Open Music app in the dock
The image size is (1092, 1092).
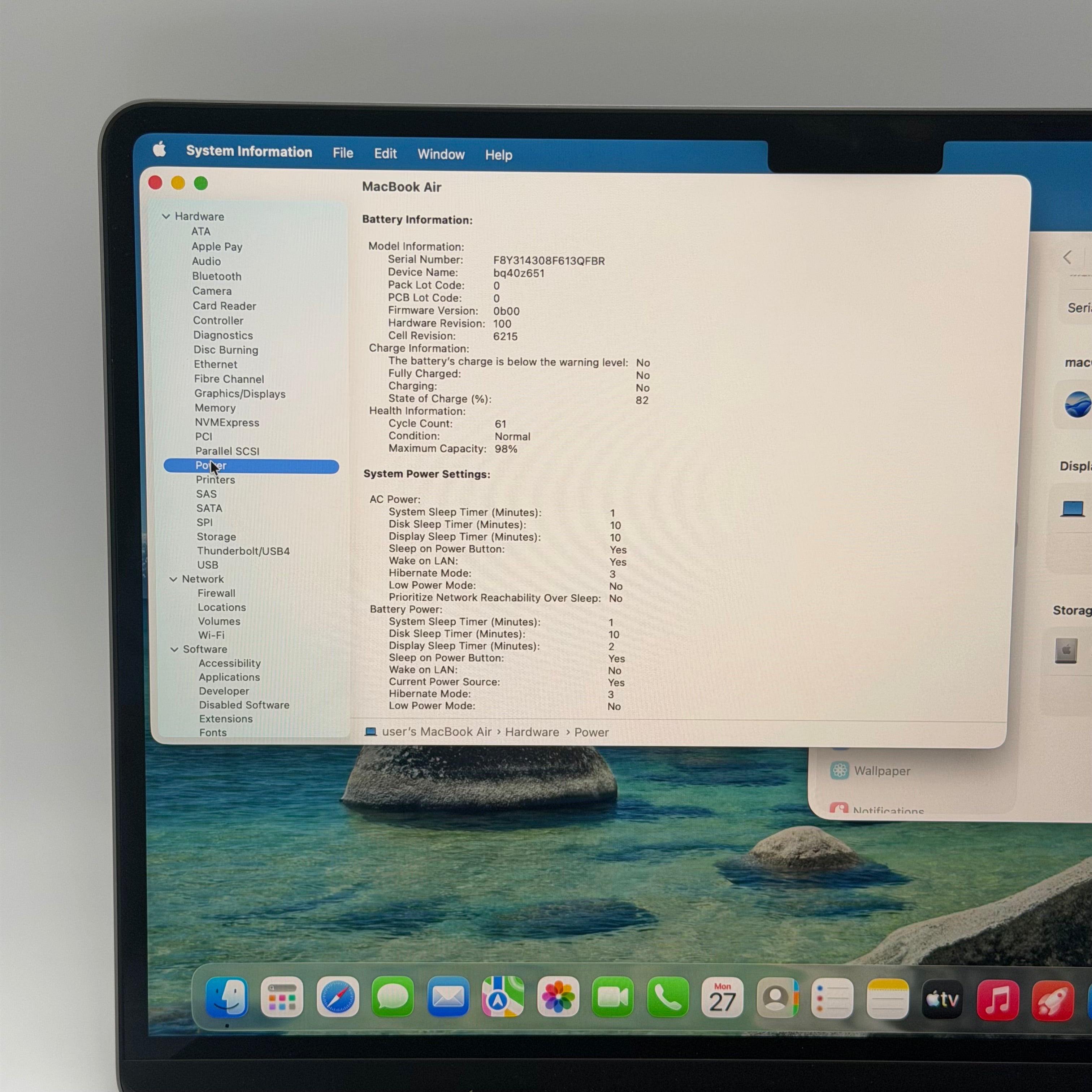click(998, 1000)
